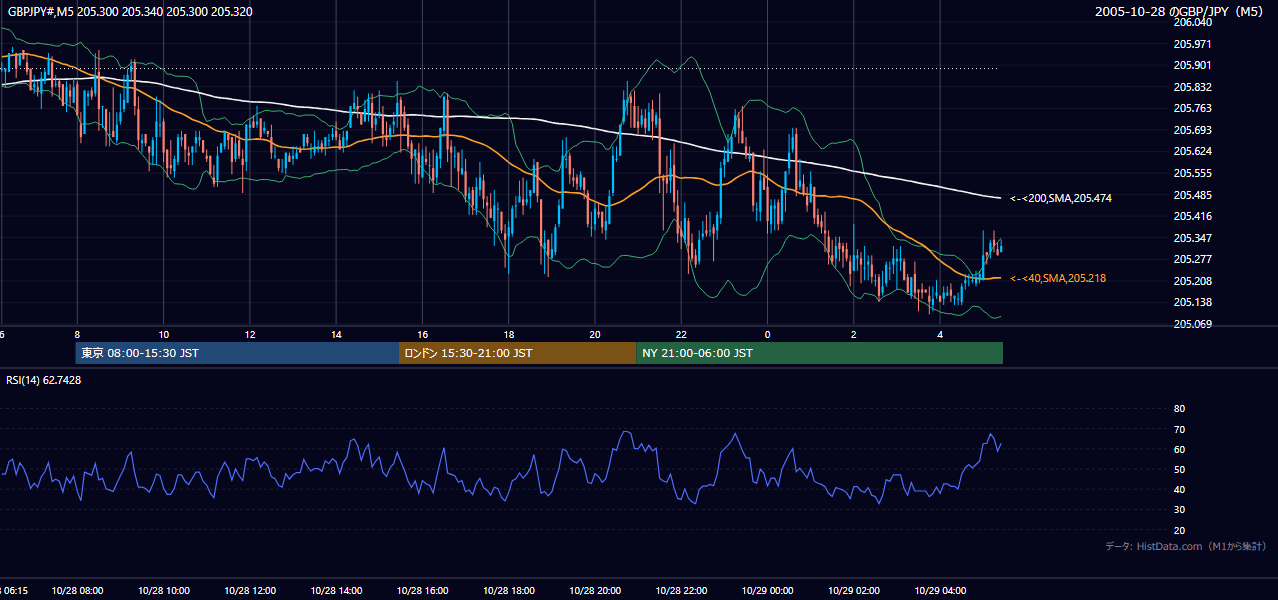Click date label 10/29 02:00
Screen dimensions: 1278x600
pyautogui.click(x=854, y=591)
